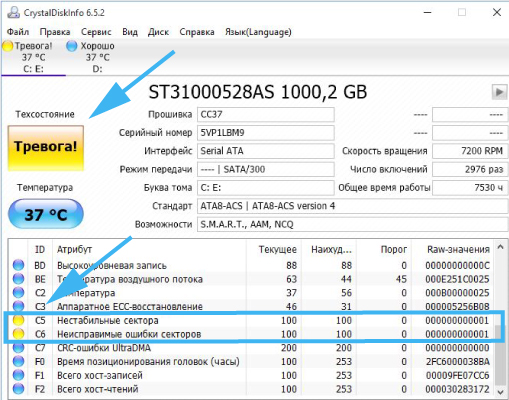Click the 37 °C temperature button

pyautogui.click(x=46, y=214)
